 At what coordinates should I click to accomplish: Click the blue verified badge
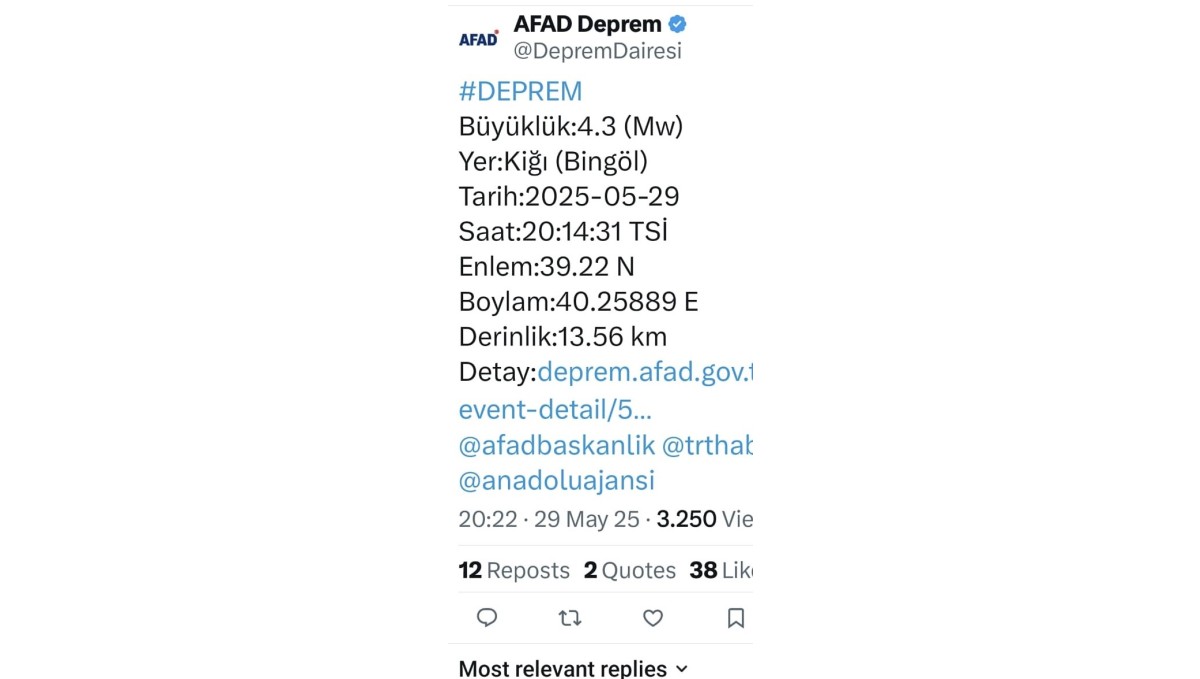(677, 24)
